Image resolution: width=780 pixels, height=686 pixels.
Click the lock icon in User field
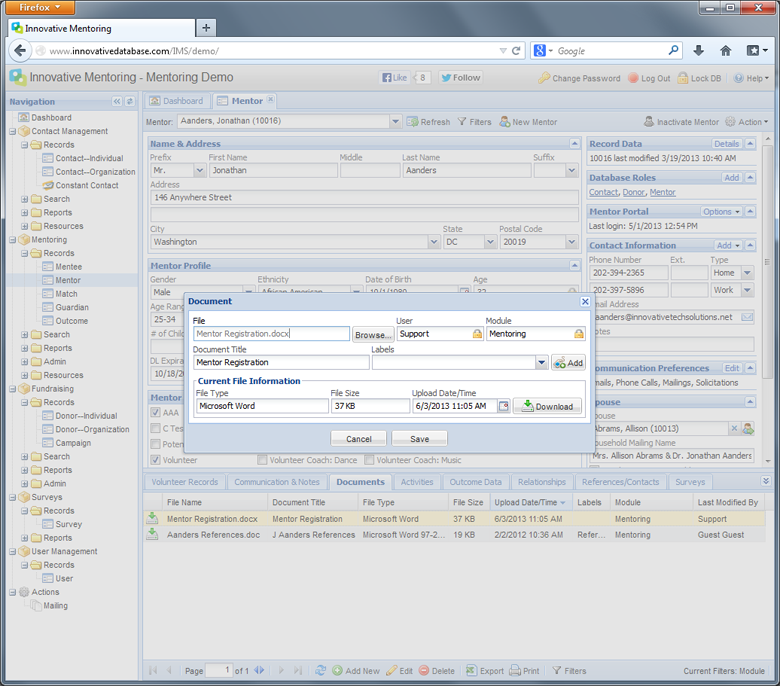point(477,334)
